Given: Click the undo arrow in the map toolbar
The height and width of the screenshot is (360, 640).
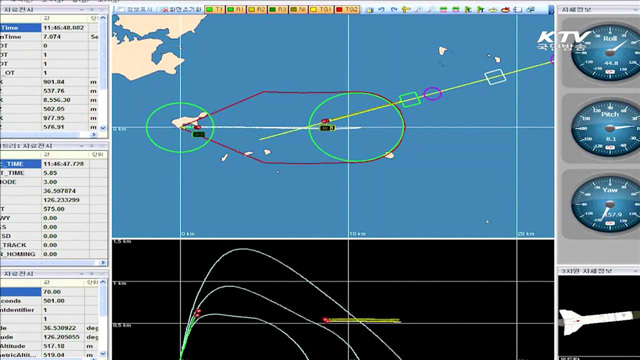Looking at the screenshot, I should (x=381, y=9).
